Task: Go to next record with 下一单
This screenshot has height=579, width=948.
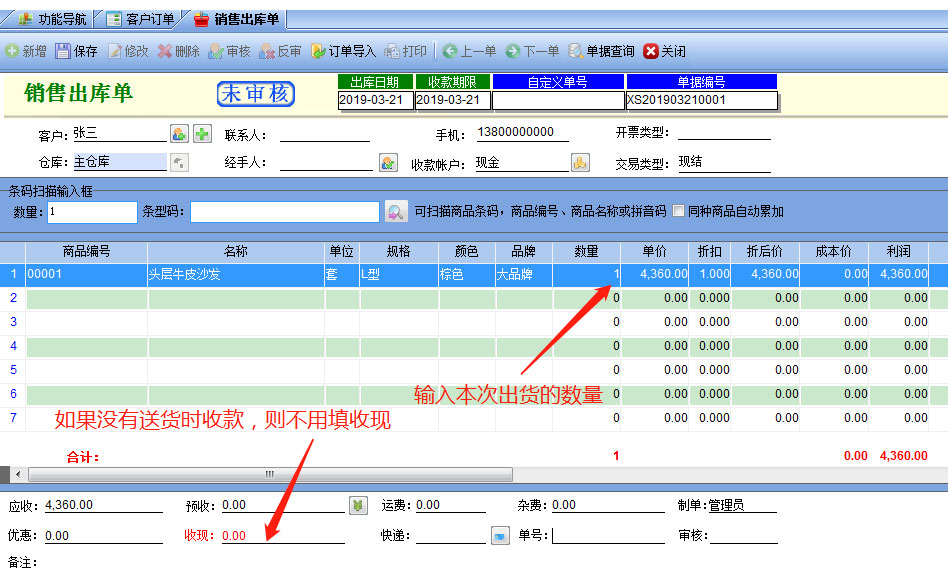Action: (513, 51)
